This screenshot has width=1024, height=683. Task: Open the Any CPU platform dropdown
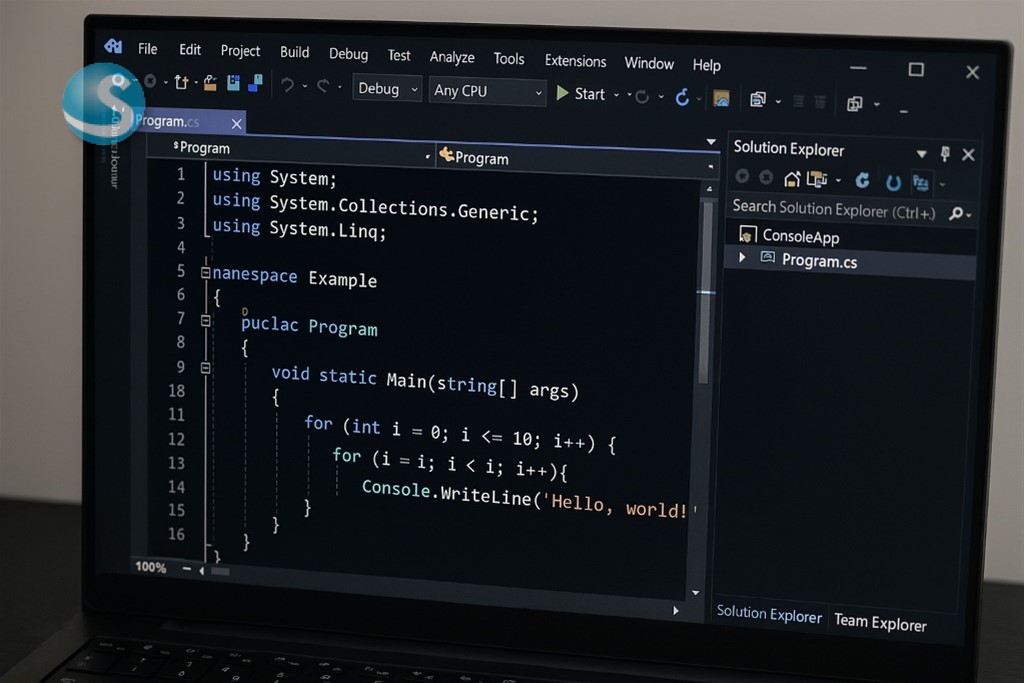point(488,91)
